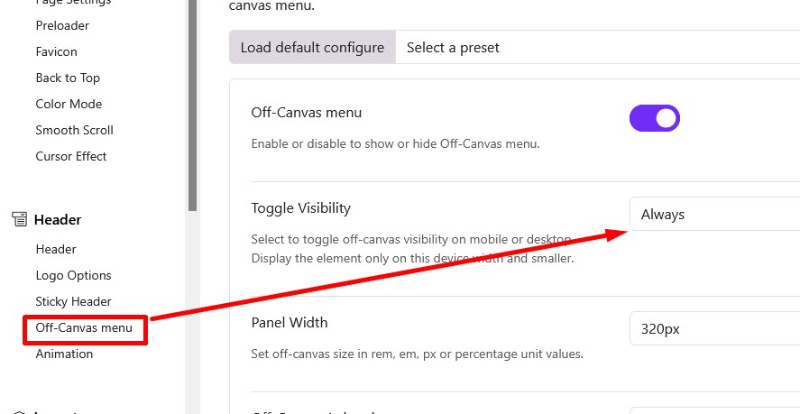Open the Toggle Visibility dropdown showing Always
The width and height of the screenshot is (800, 414).
coord(714,214)
